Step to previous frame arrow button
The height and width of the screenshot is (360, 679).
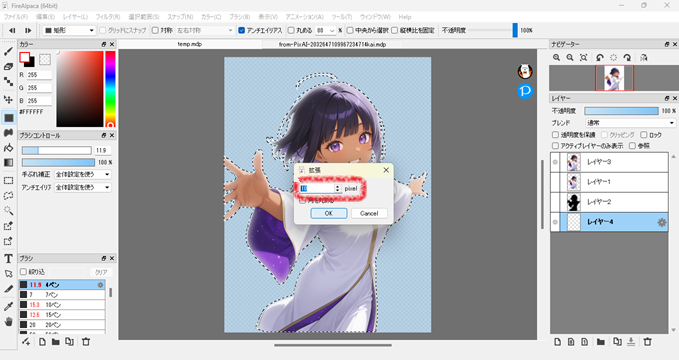12,30
